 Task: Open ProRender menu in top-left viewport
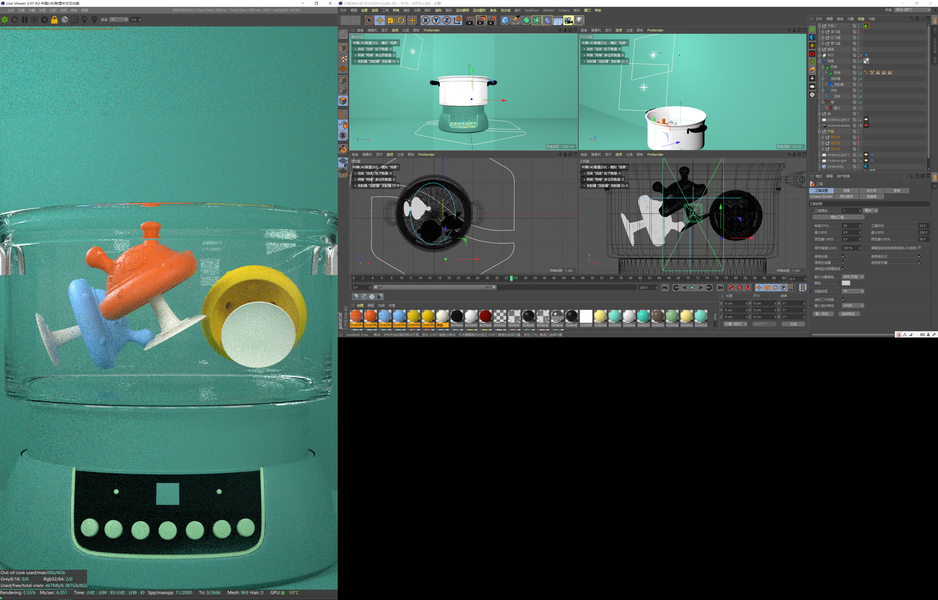tap(431, 30)
